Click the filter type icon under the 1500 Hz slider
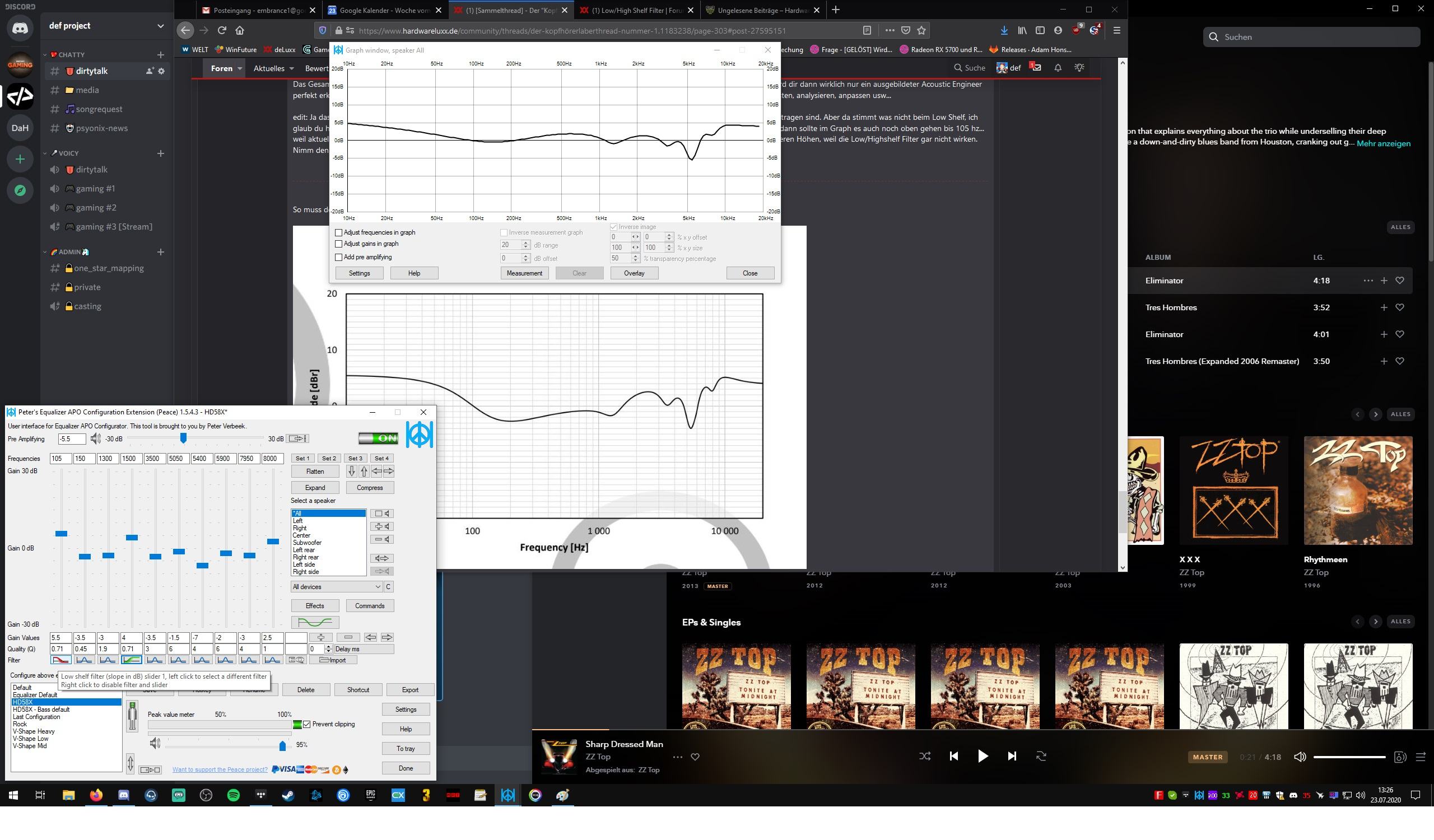This screenshot has width=1434, height=840. click(x=131, y=660)
